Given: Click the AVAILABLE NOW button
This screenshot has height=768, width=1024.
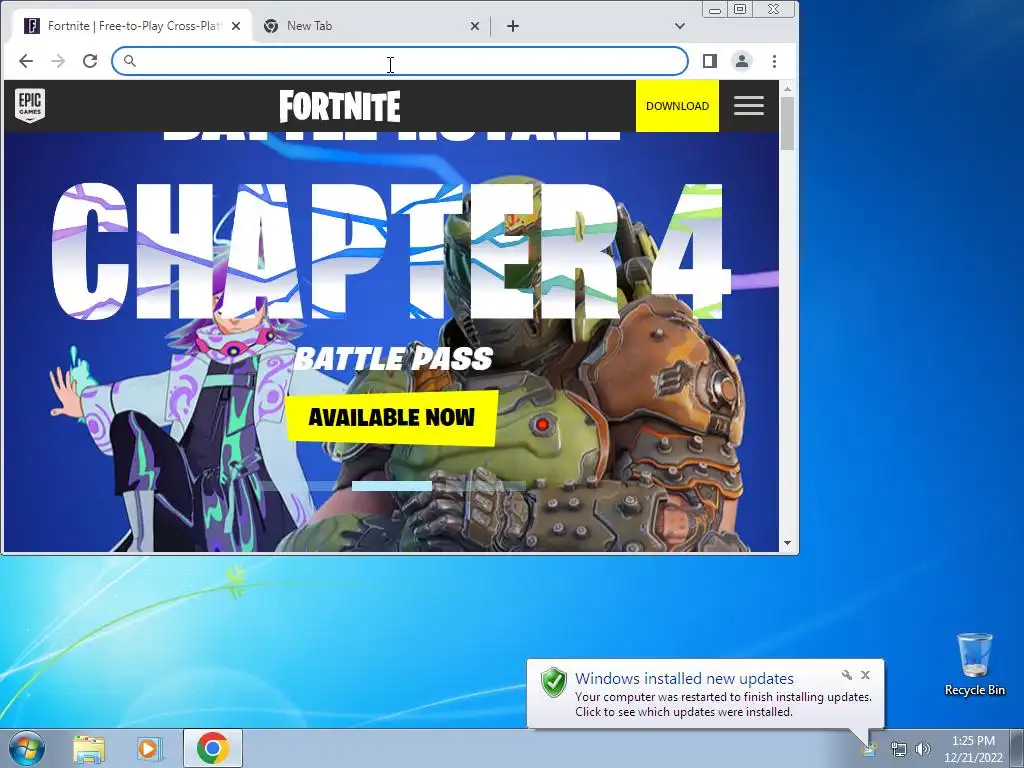Looking at the screenshot, I should pos(392,418).
